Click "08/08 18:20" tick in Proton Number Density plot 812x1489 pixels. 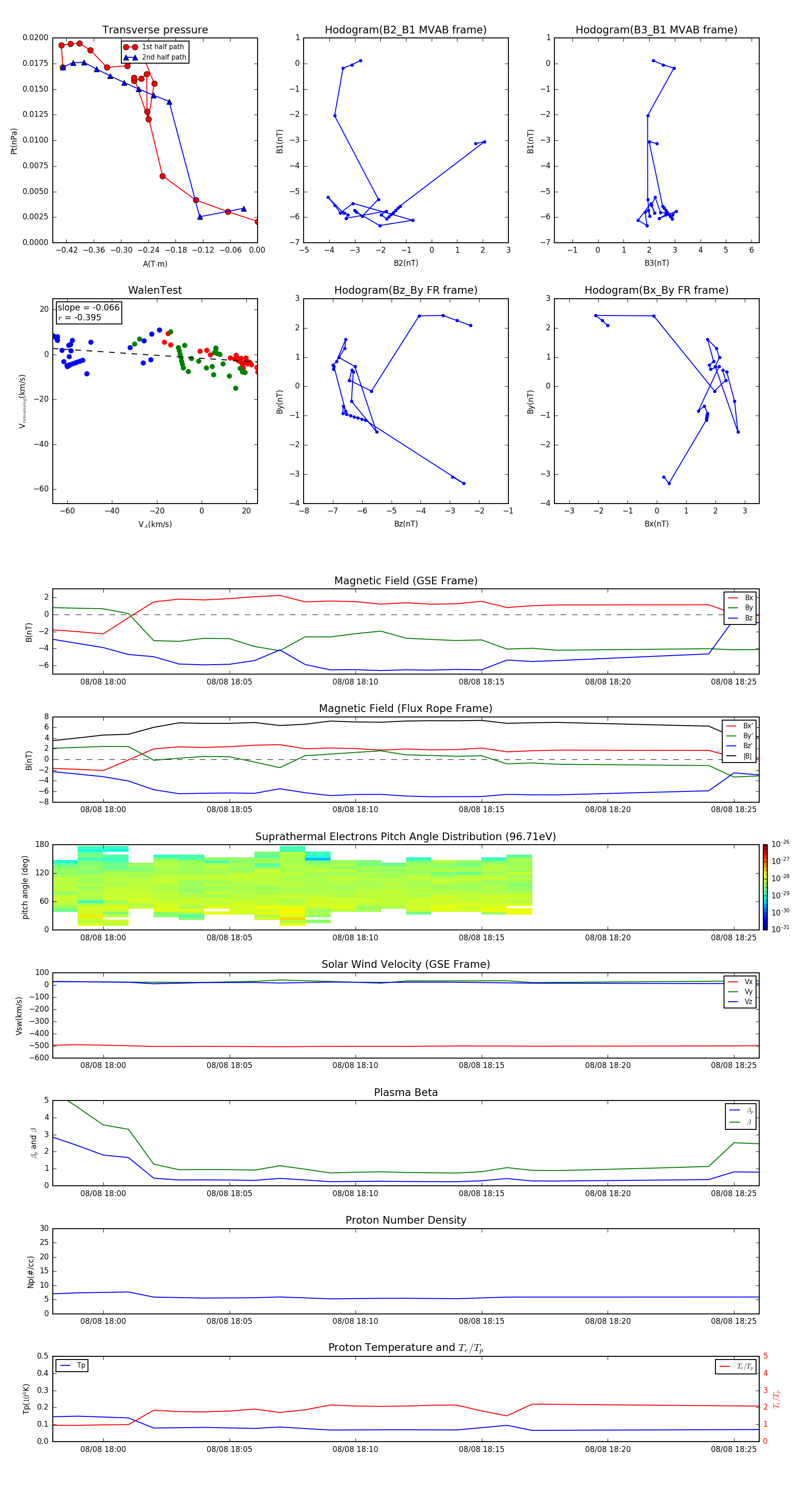coord(607,1321)
